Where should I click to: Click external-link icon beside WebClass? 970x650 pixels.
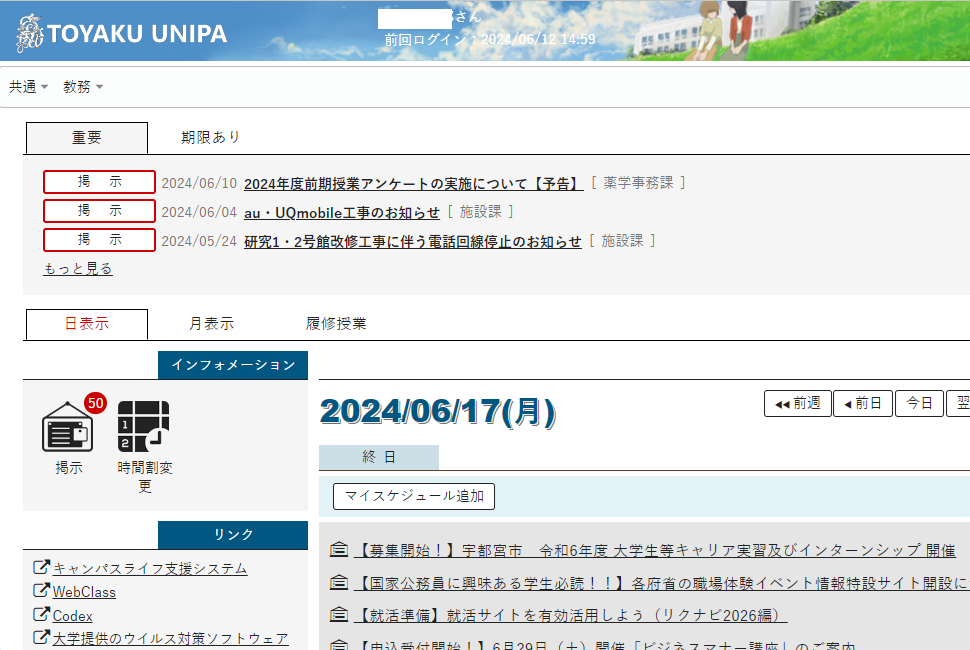pos(41,591)
